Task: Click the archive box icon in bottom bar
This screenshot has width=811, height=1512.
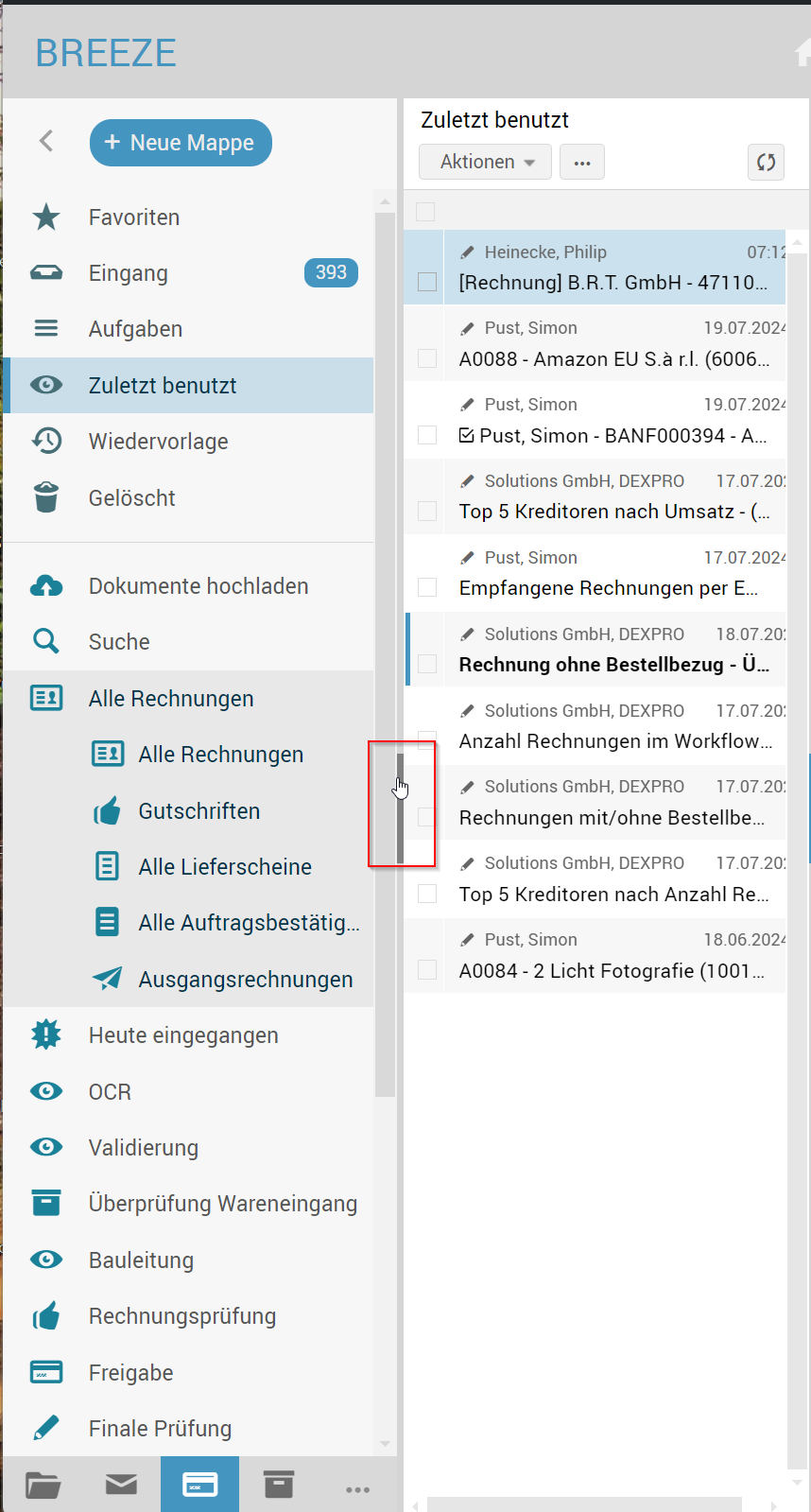Action: tap(278, 1485)
